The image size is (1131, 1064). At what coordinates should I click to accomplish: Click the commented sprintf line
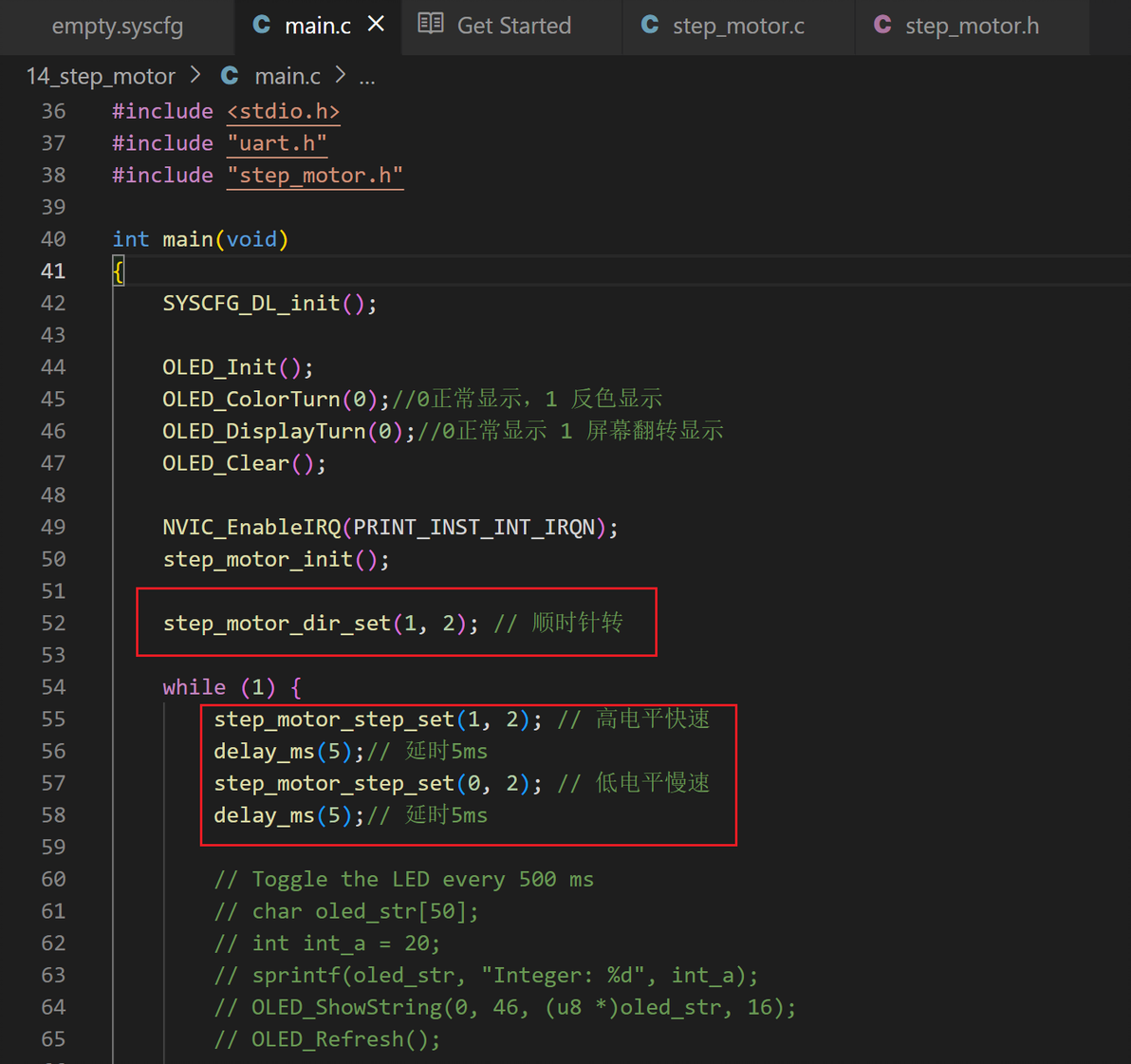(x=486, y=976)
